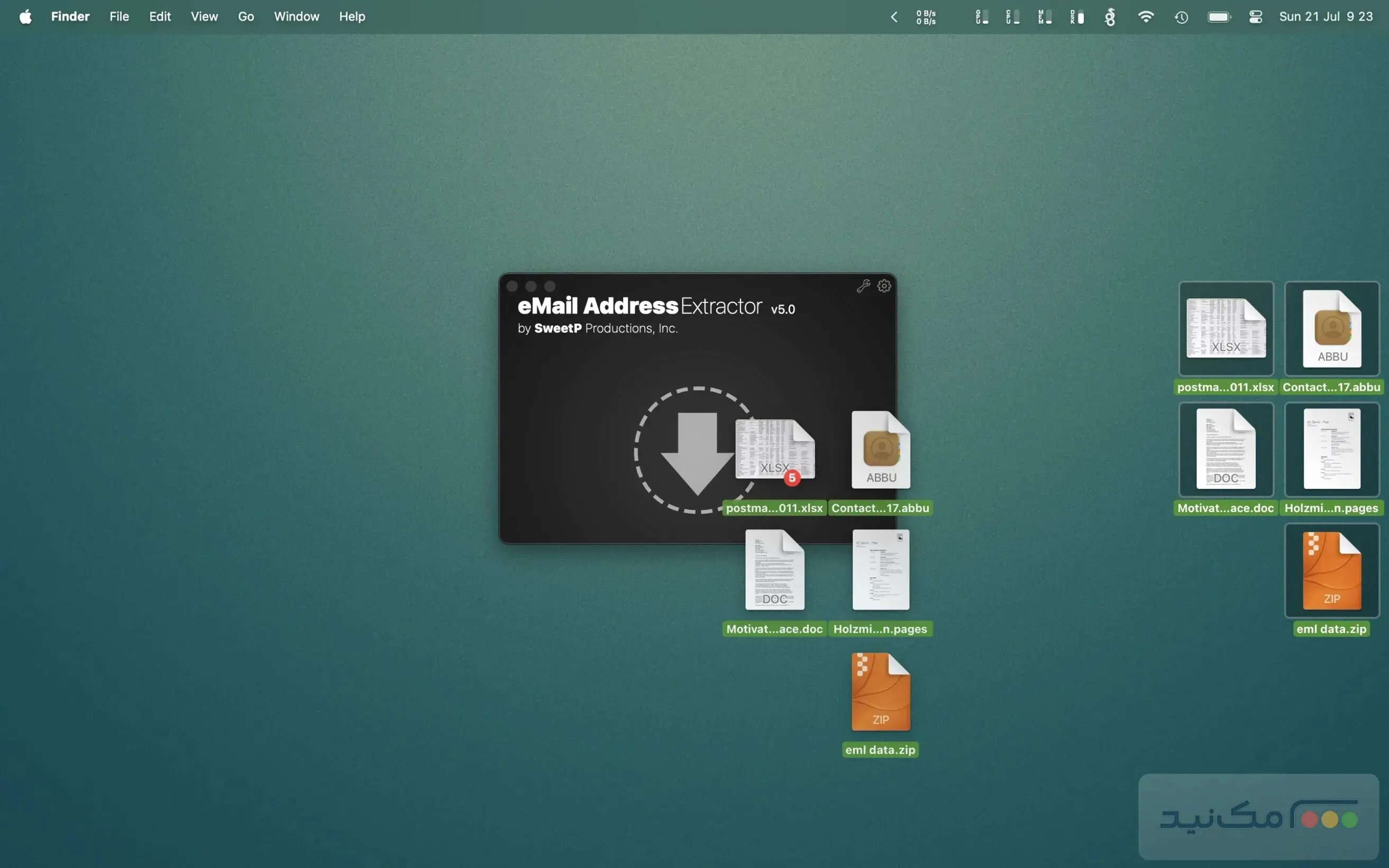Image resolution: width=1389 pixels, height=868 pixels.
Task: Collapse hidden menu bar icons with the chevron
Action: click(x=894, y=16)
